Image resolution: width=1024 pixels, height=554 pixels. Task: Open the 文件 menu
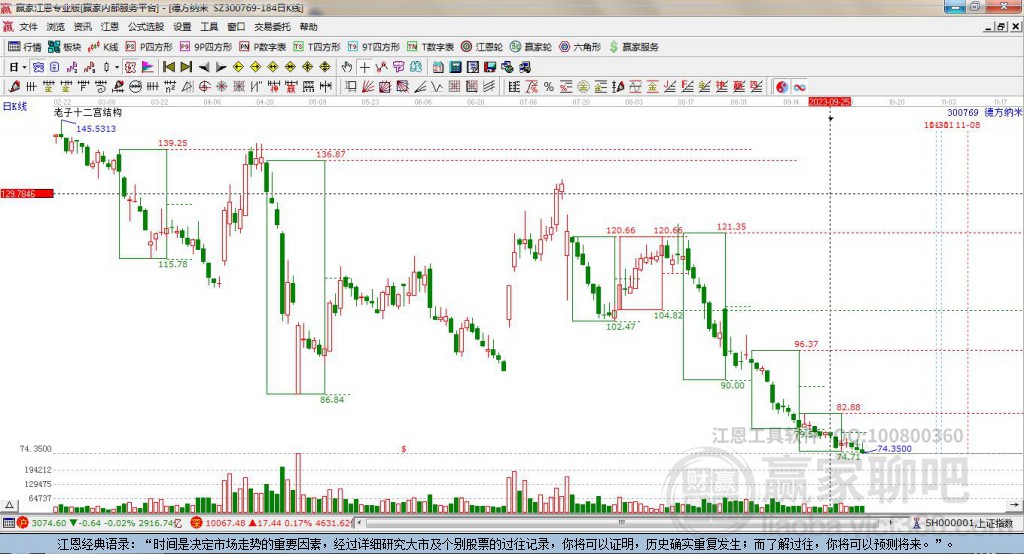[27, 27]
